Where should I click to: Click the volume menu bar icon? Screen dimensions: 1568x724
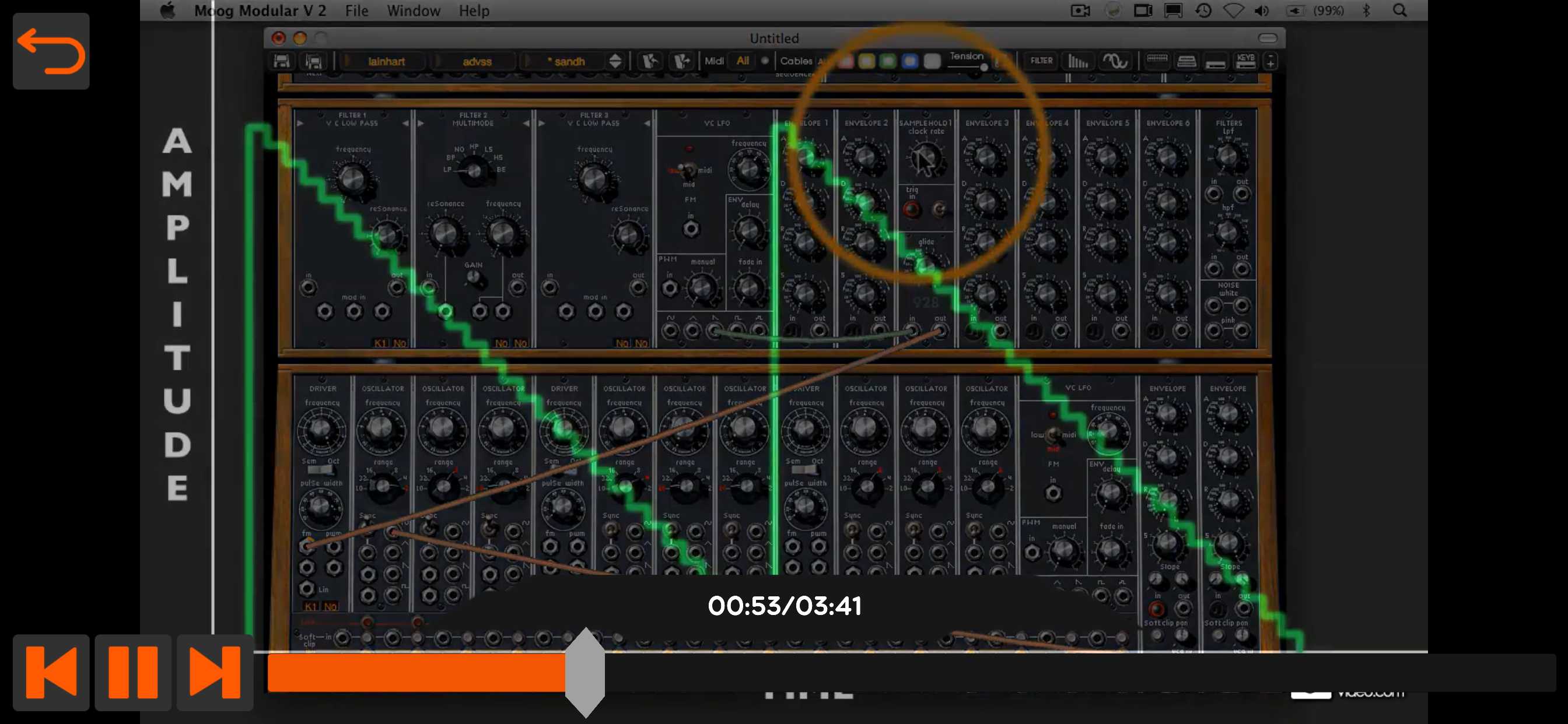pos(1262,10)
